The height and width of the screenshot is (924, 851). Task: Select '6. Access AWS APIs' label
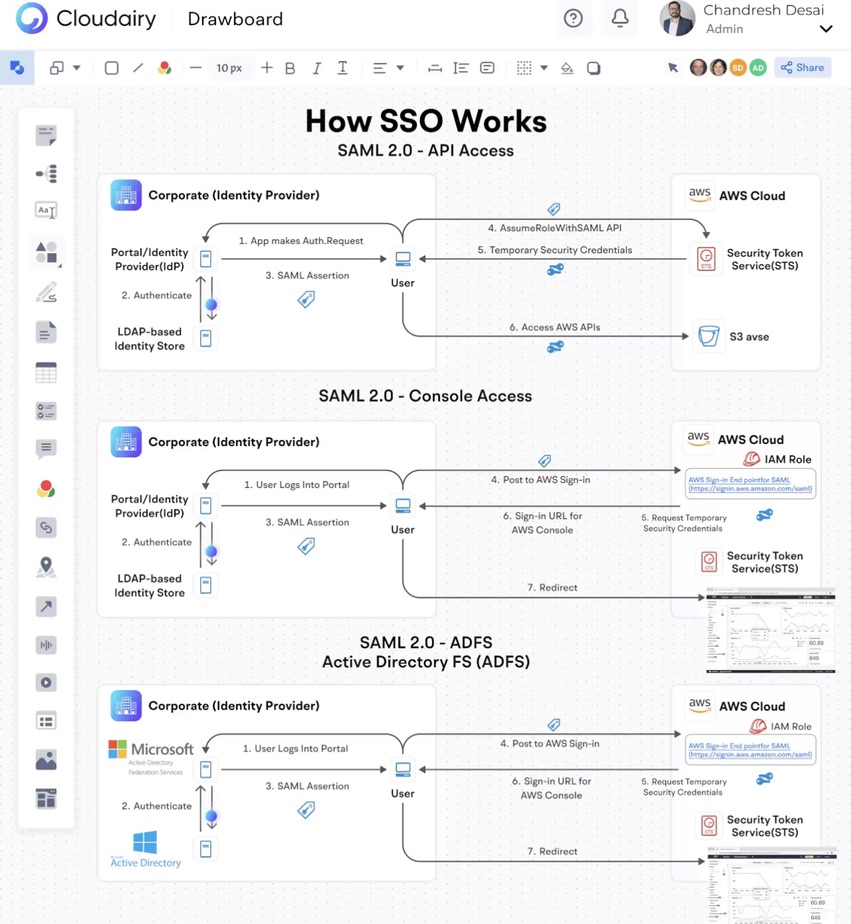(555, 327)
